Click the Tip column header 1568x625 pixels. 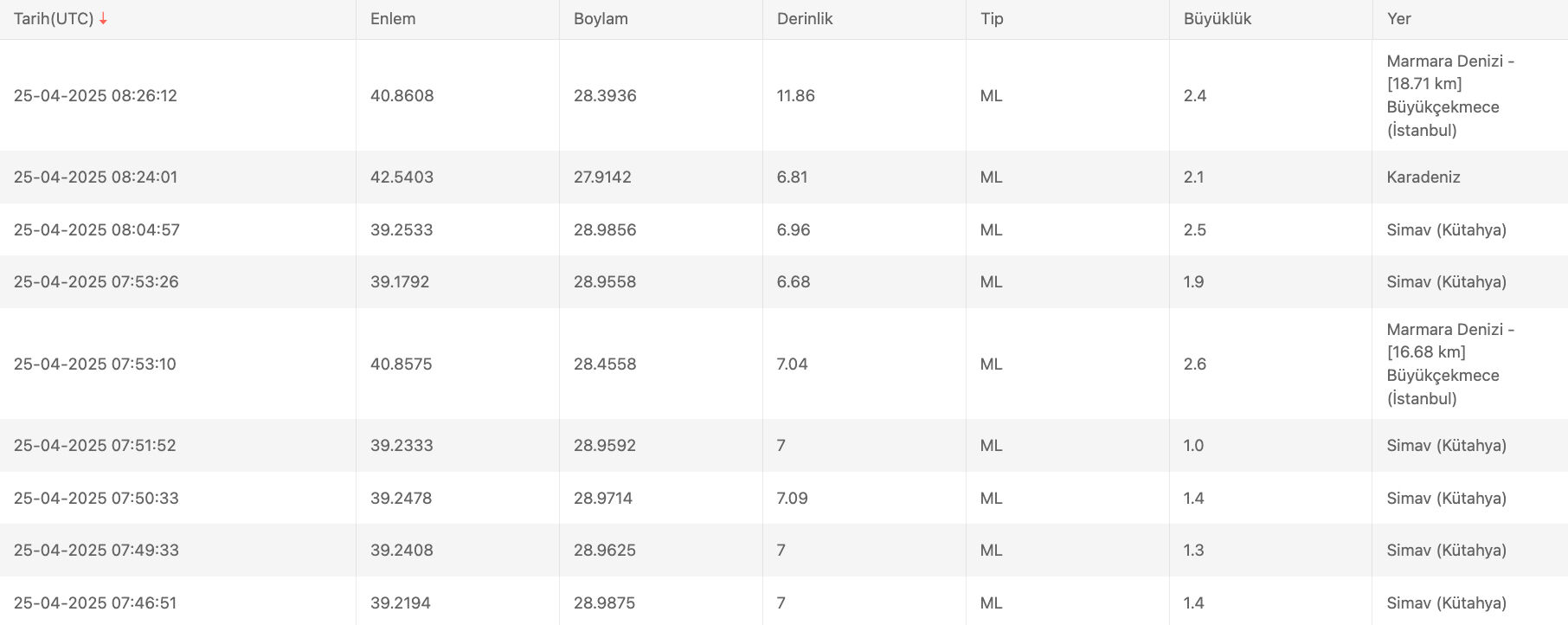click(x=992, y=19)
